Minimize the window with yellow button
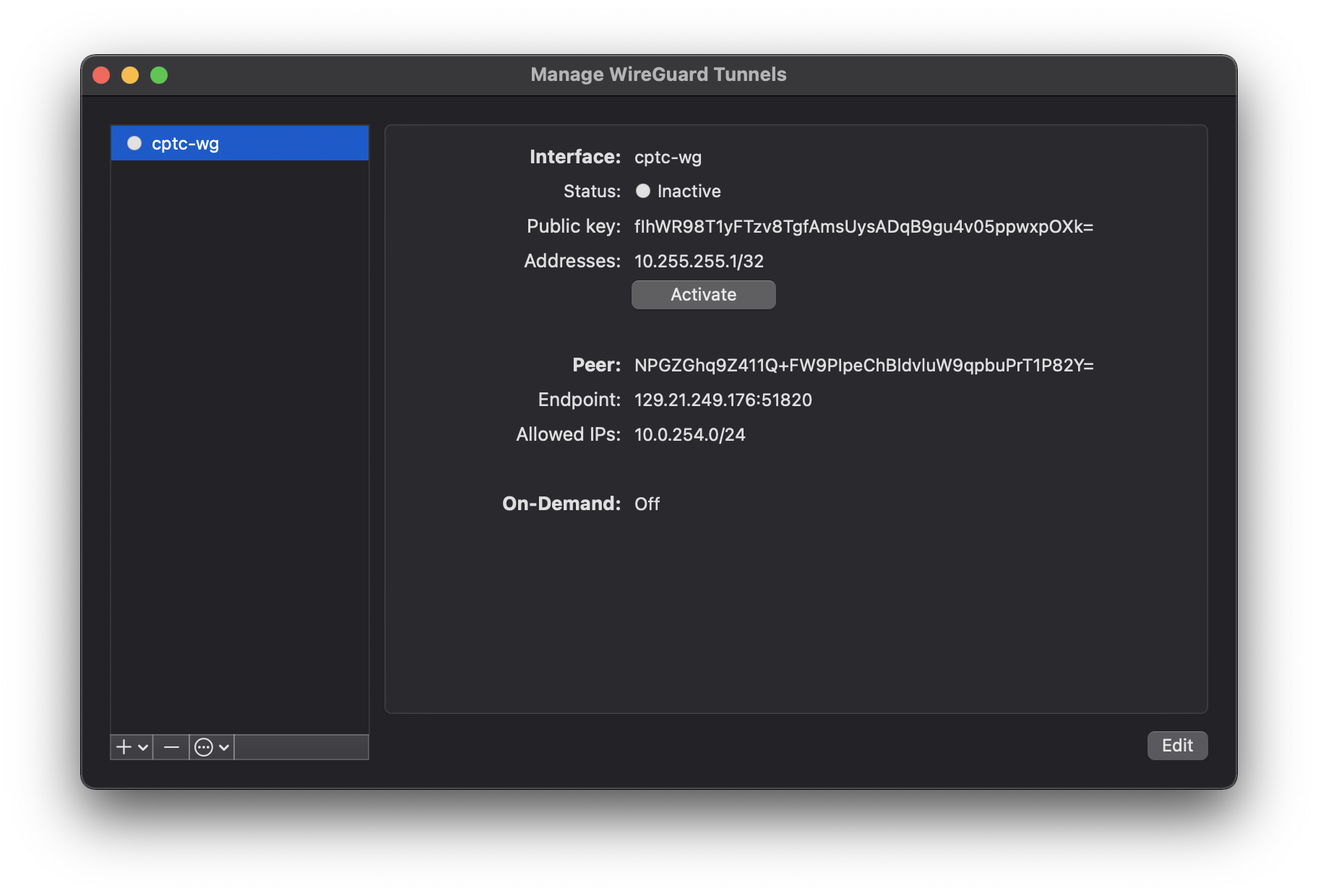Image resolution: width=1318 pixels, height=896 pixels. click(130, 75)
